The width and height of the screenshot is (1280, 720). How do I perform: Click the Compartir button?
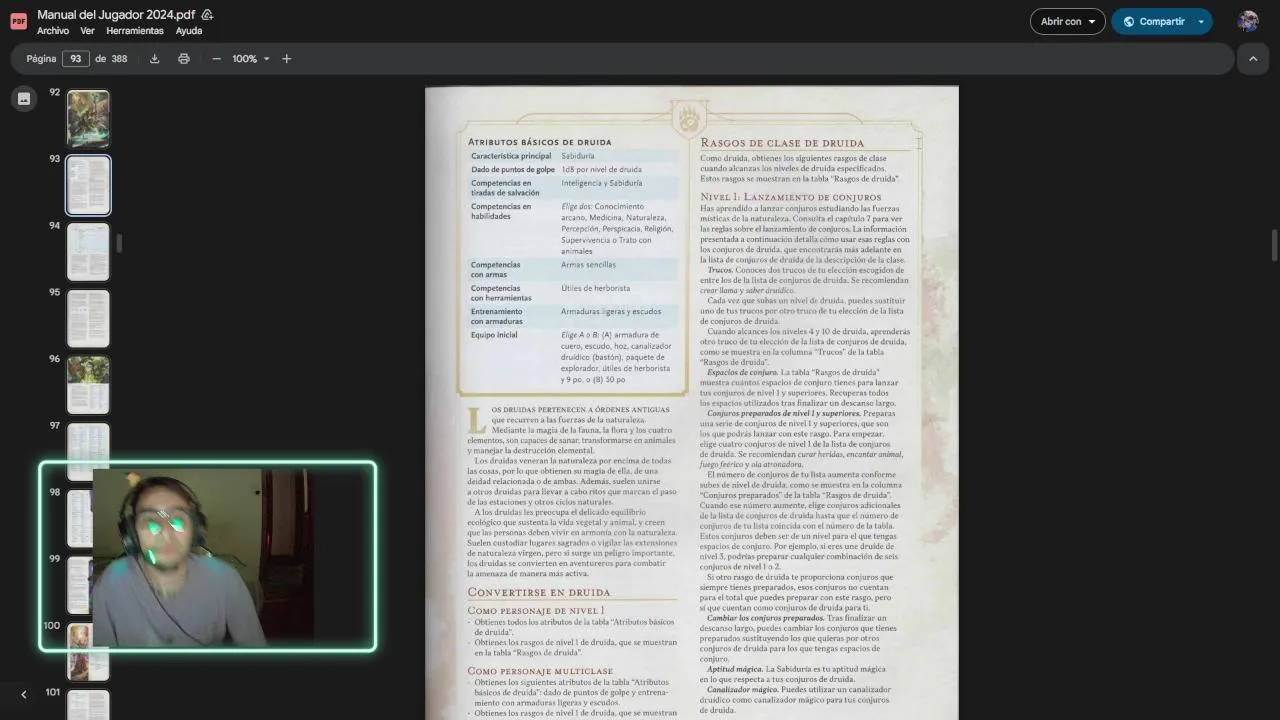coord(1152,21)
